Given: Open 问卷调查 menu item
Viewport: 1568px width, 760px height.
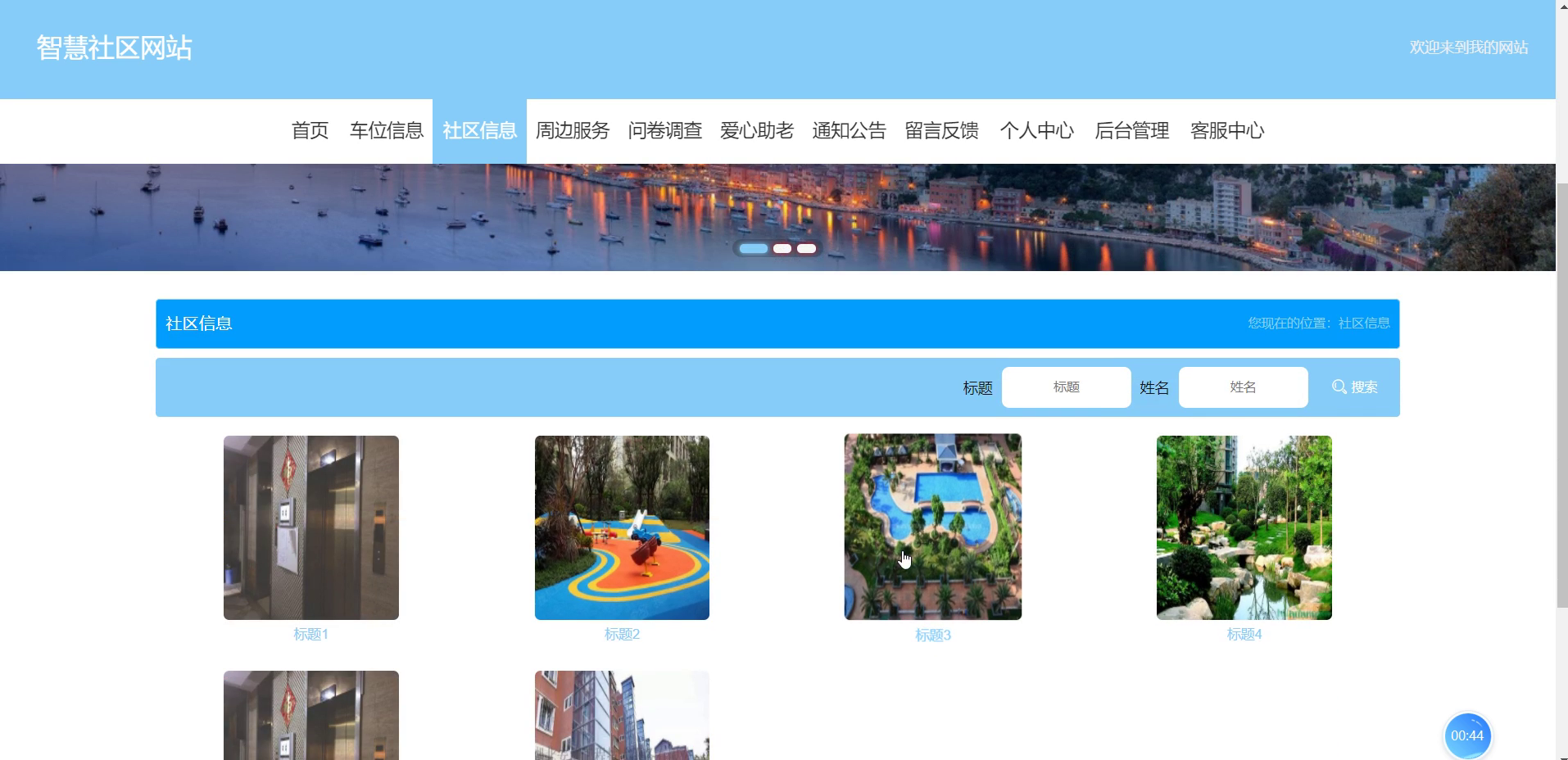Looking at the screenshot, I should coord(664,131).
